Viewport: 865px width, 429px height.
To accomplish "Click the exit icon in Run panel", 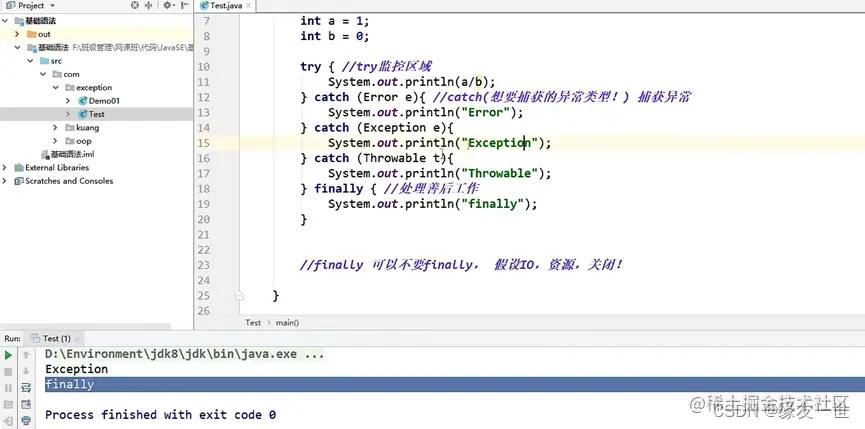I will coord(8,421).
